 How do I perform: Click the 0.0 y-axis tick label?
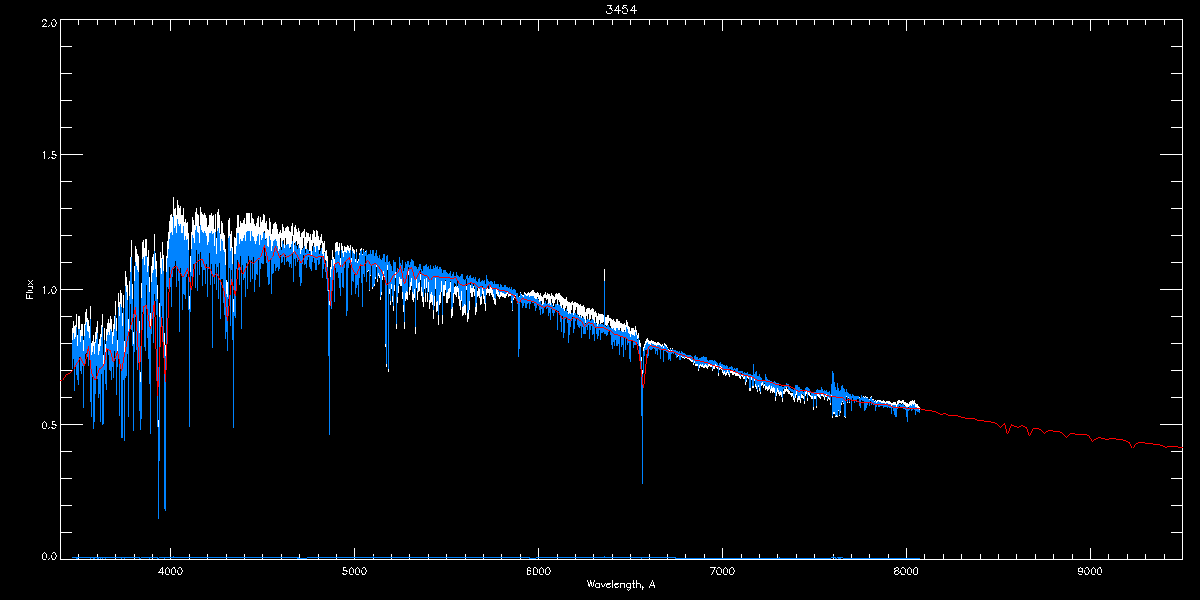[x=47, y=555]
